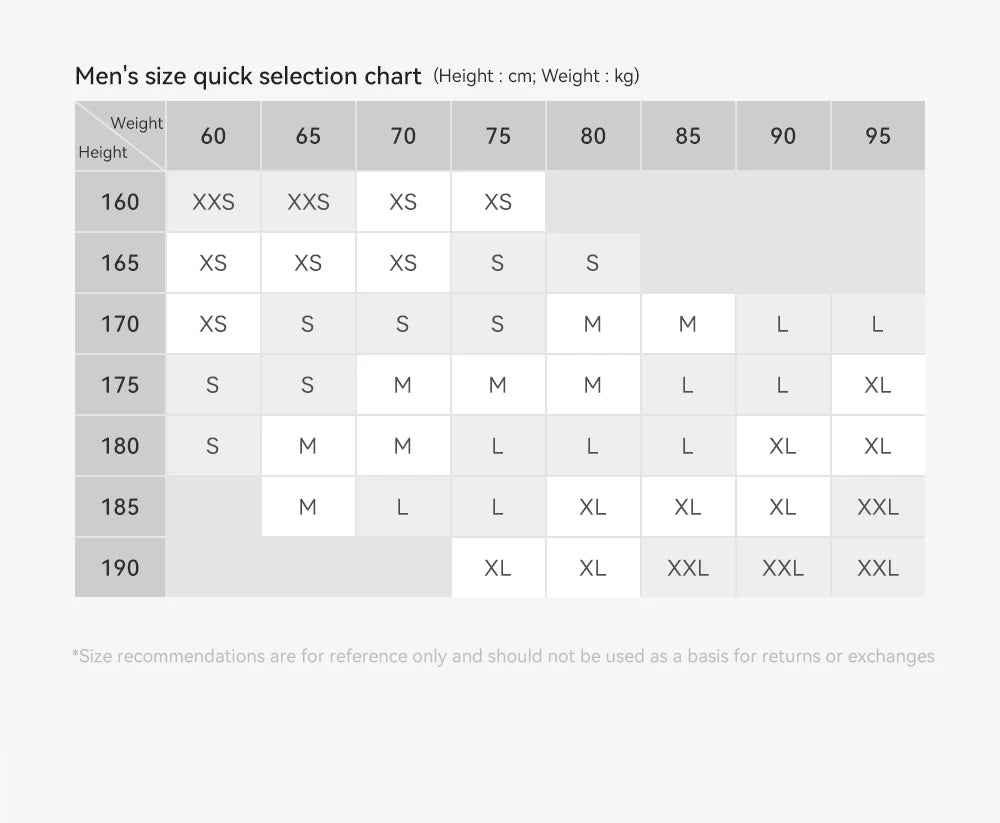
Task: Select XL cell for 190 cm, 75 kg
Action: pyautogui.click(x=498, y=568)
